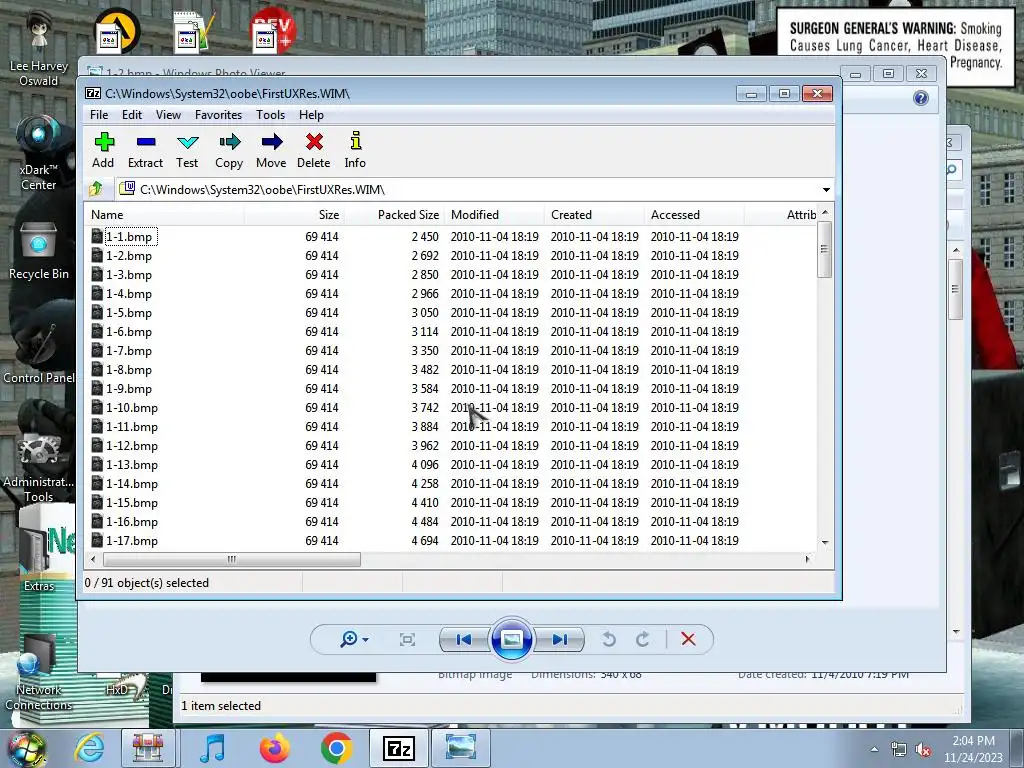Image resolution: width=1024 pixels, height=768 pixels.
Task: Click the Copy toolbar button
Action: pyautogui.click(x=229, y=151)
